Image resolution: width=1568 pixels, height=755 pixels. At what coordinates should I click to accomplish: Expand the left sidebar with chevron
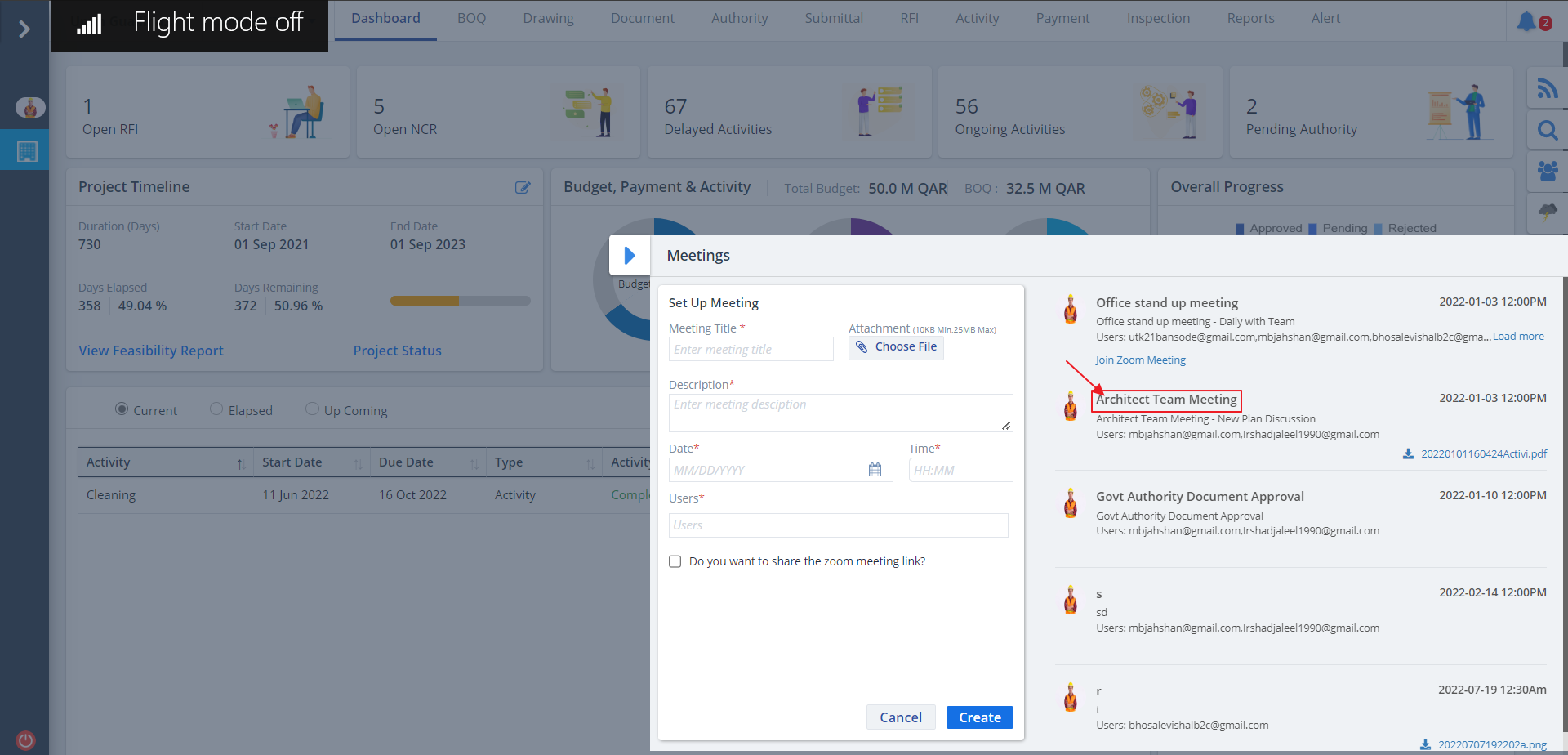click(x=24, y=29)
